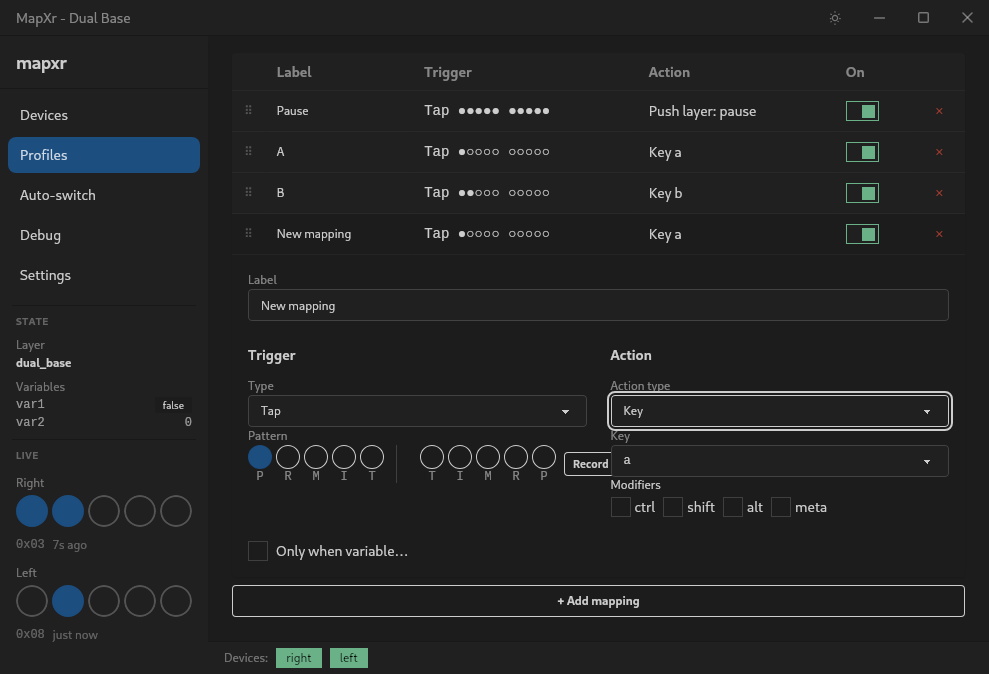Turn off the On switch for mapping A
Image resolution: width=989 pixels, height=674 pixels.
click(x=862, y=152)
